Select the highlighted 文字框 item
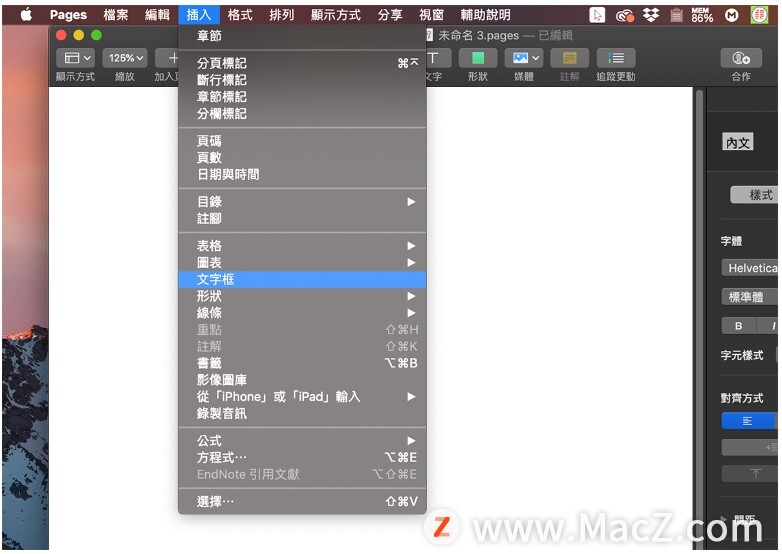782x554 pixels. 302,279
